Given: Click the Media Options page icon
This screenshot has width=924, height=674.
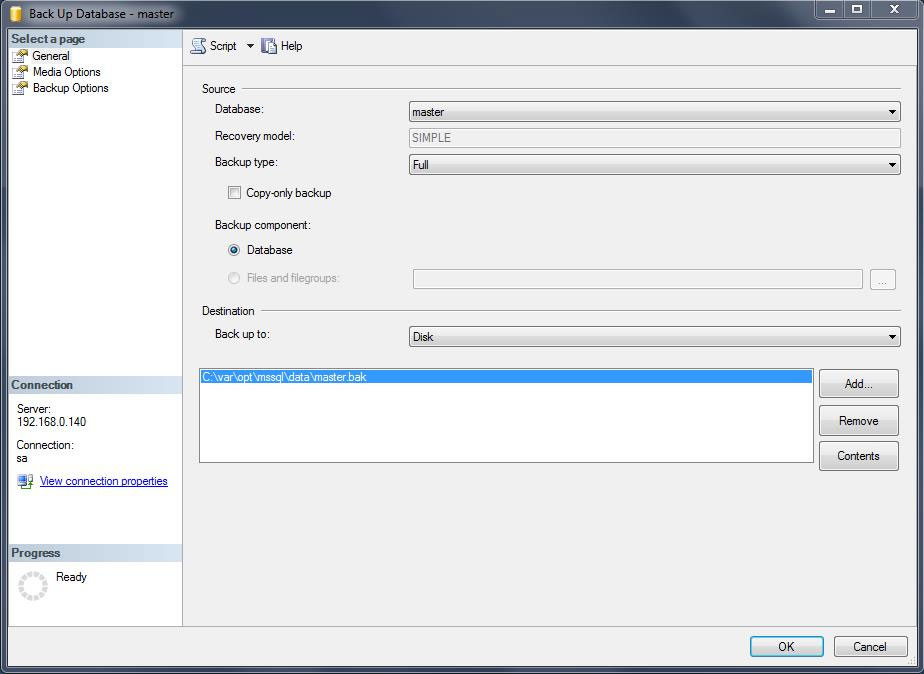Looking at the screenshot, I should click(x=20, y=72).
